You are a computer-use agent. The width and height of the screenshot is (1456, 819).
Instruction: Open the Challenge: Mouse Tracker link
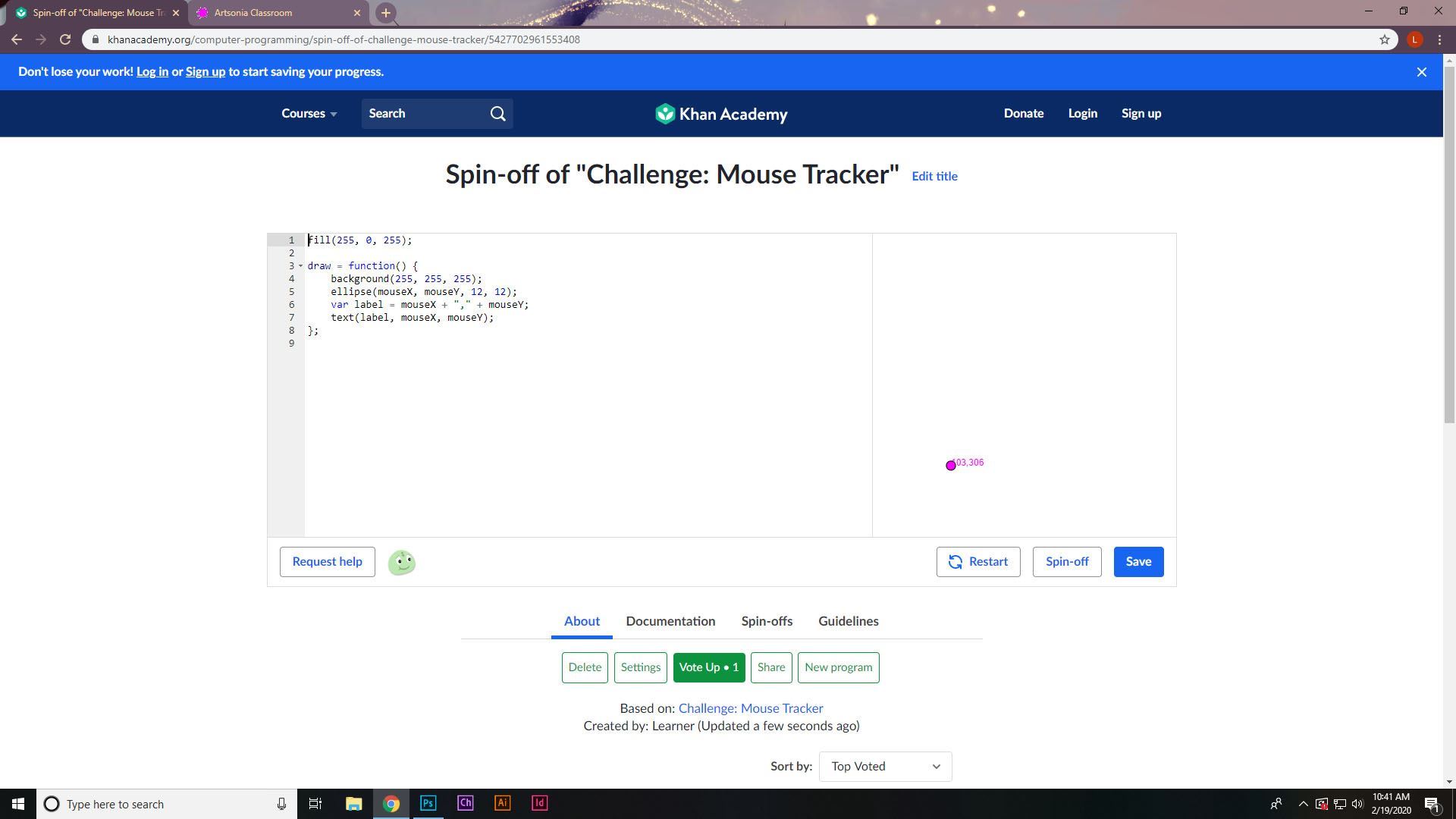pos(750,708)
